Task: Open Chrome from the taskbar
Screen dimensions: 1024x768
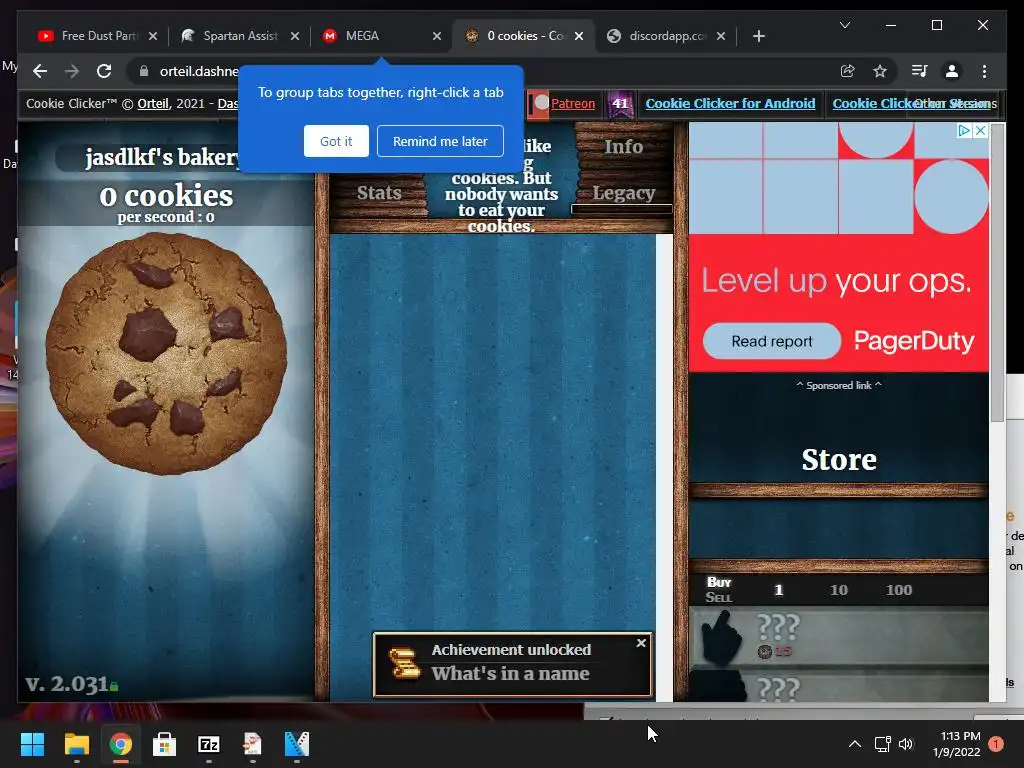Action: (121, 744)
